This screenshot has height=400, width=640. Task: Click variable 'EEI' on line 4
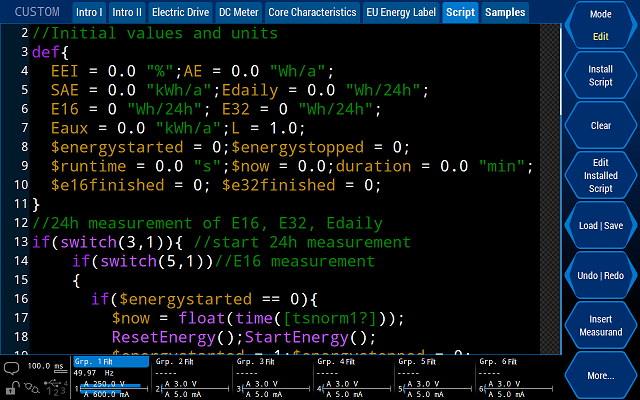pyautogui.click(x=64, y=71)
